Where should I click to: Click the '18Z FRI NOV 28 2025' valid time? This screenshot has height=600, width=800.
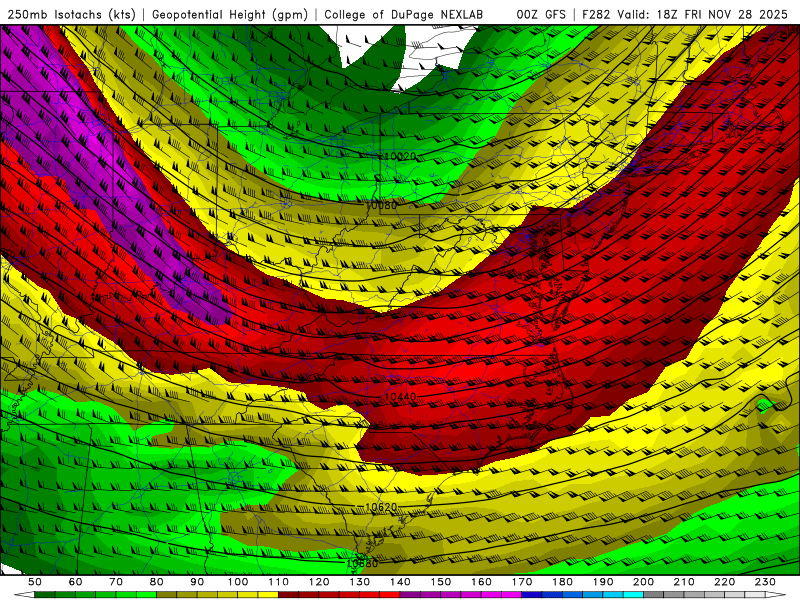click(x=722, y=14)
